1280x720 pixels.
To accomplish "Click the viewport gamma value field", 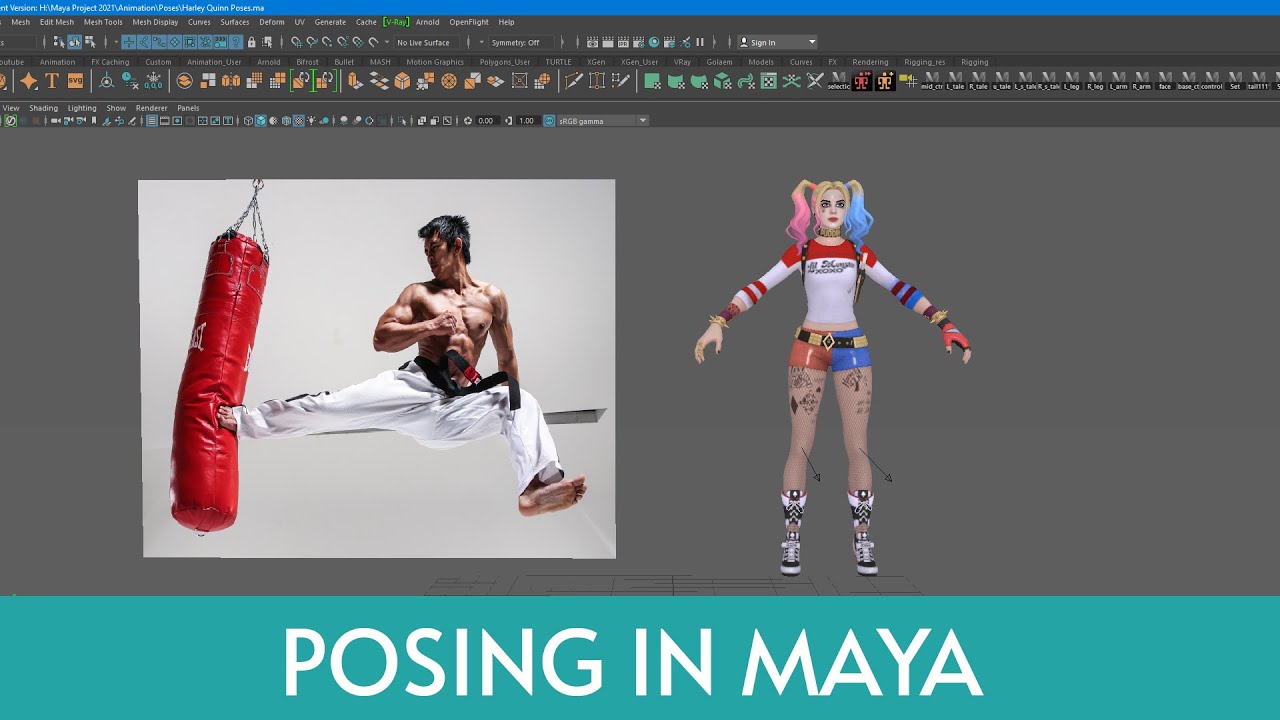I will (x=527, y=121).
